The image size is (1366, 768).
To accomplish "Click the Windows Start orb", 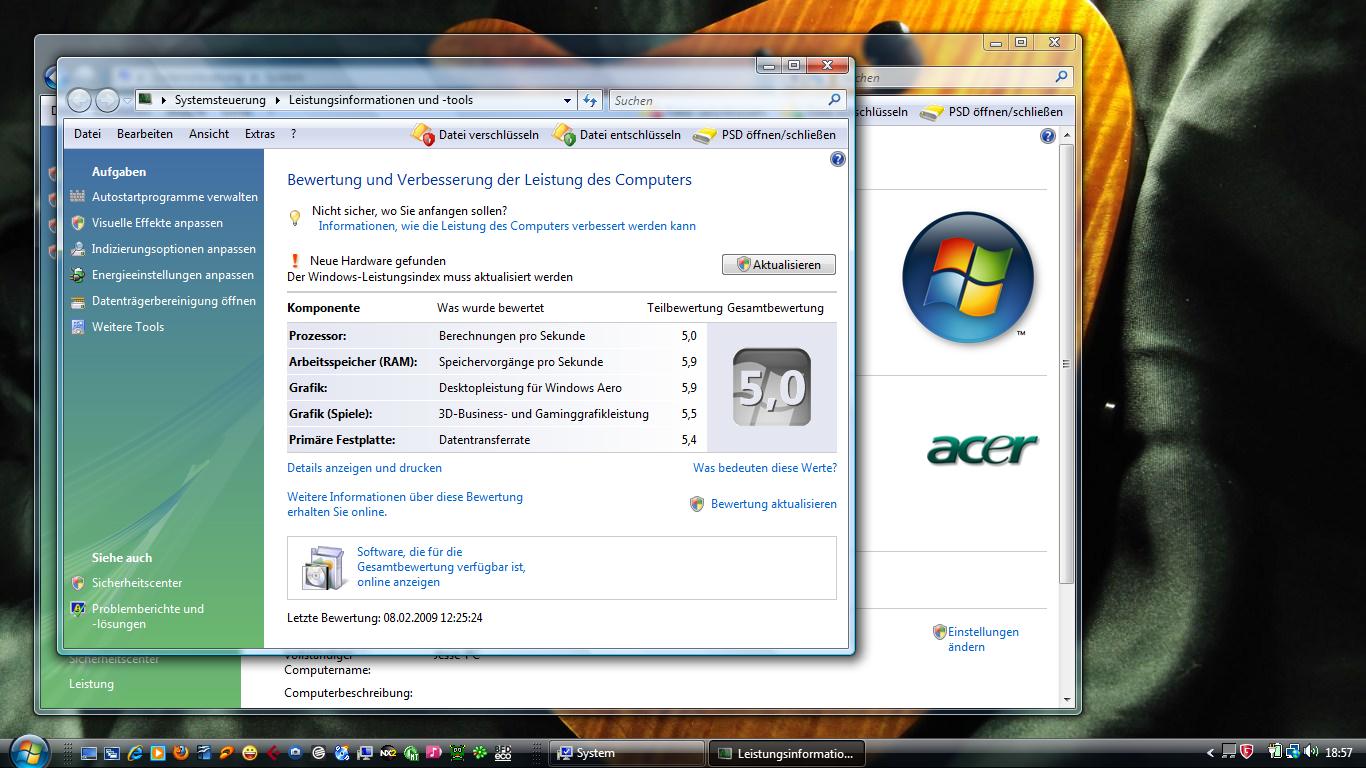I will click(28, 751).
